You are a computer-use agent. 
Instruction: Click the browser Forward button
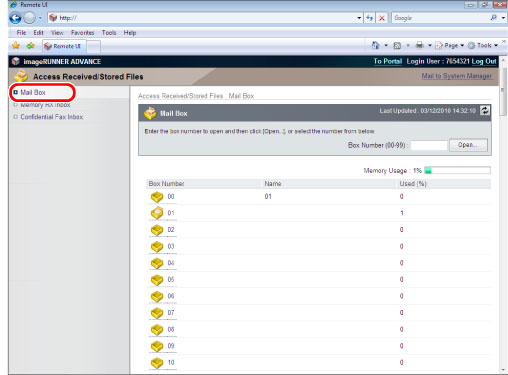pos(29,18)
